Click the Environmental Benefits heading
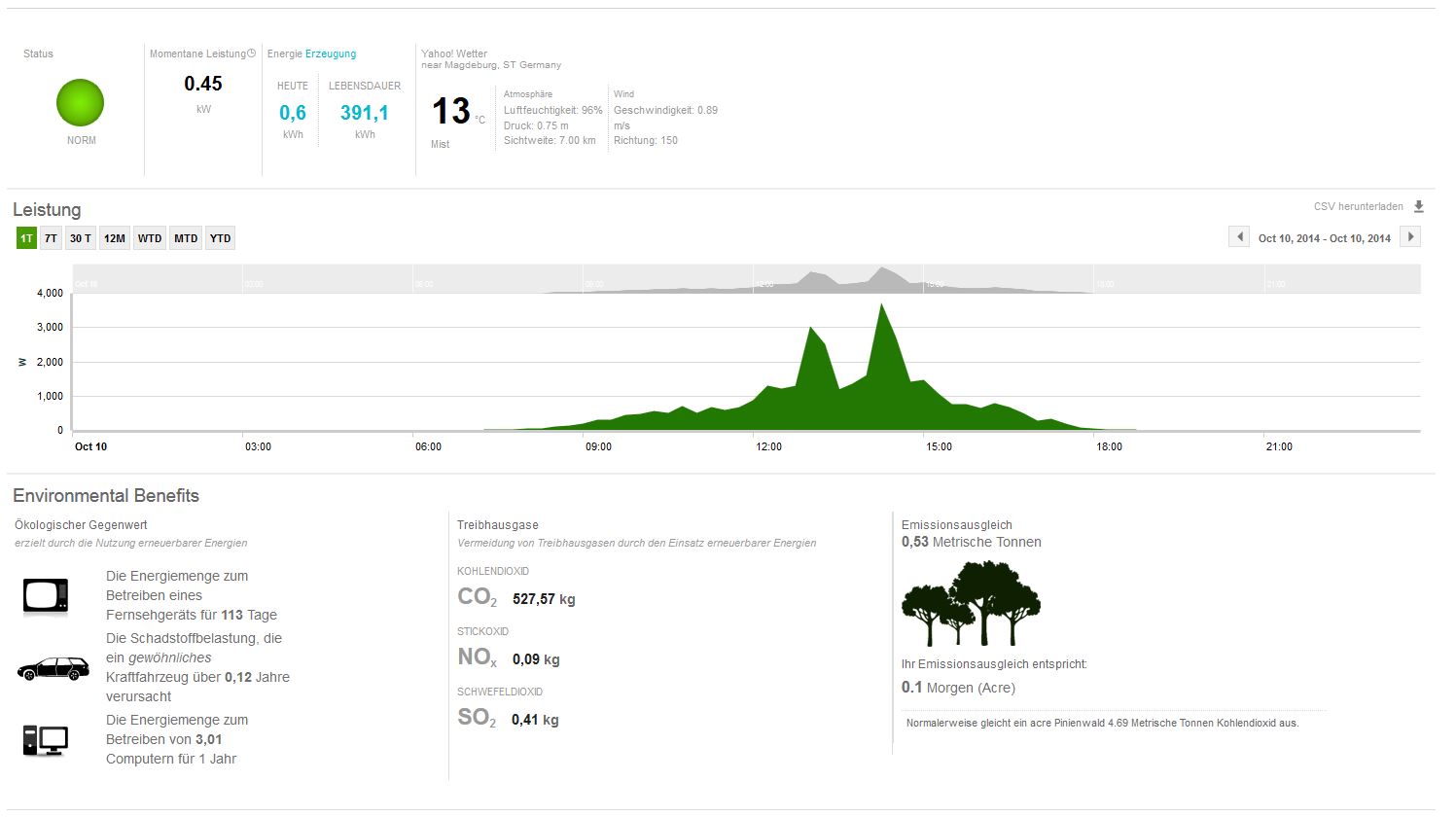The height and width of the screenshot is (817, 1456). [106, 496]
